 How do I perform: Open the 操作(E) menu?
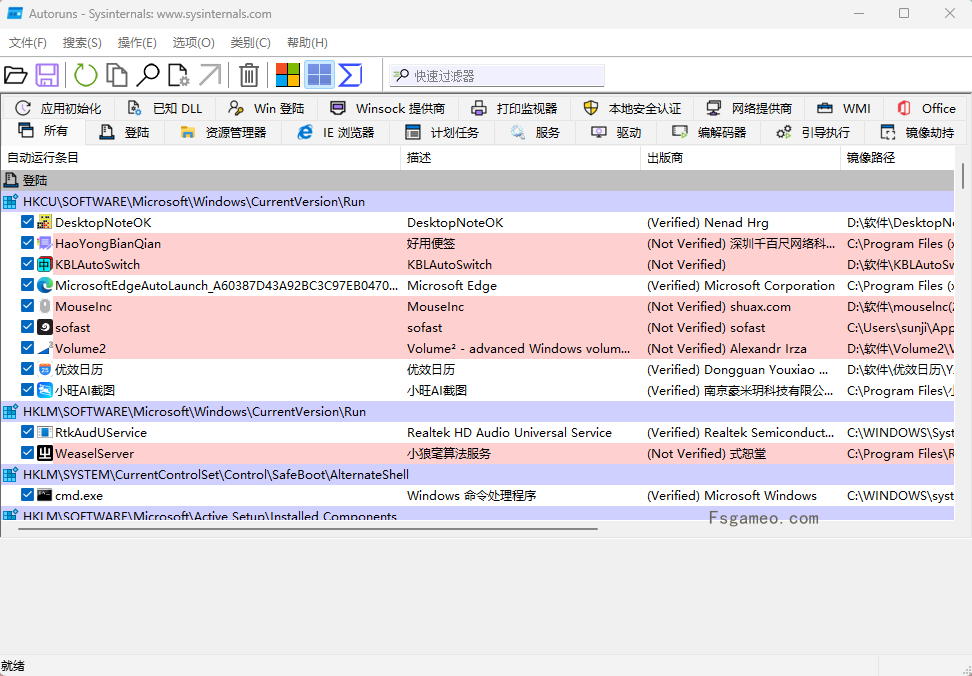click(x=137, y=43)
